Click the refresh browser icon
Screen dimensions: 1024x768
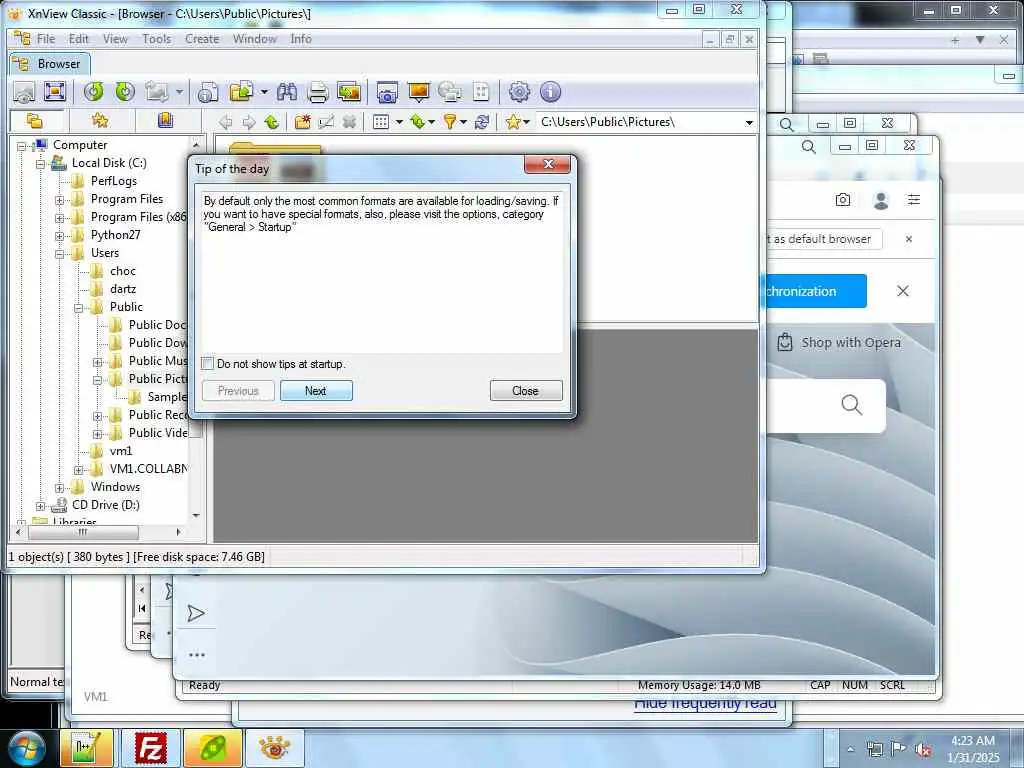coord(482,122)
